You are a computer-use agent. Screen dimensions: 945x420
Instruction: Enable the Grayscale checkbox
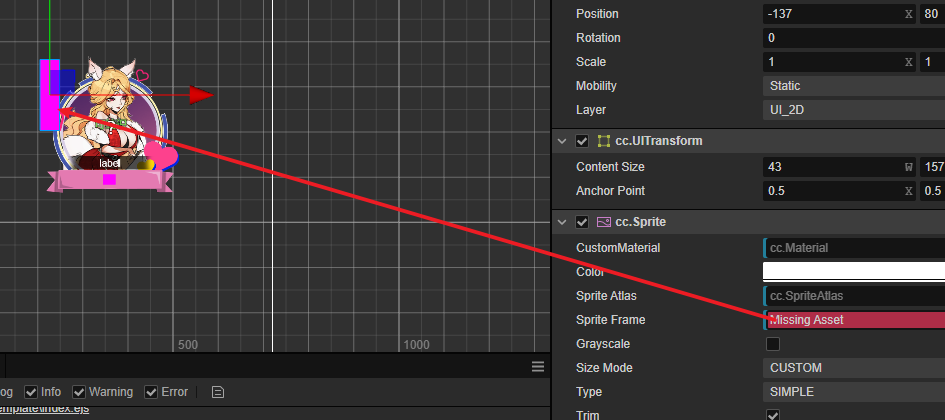773,344
